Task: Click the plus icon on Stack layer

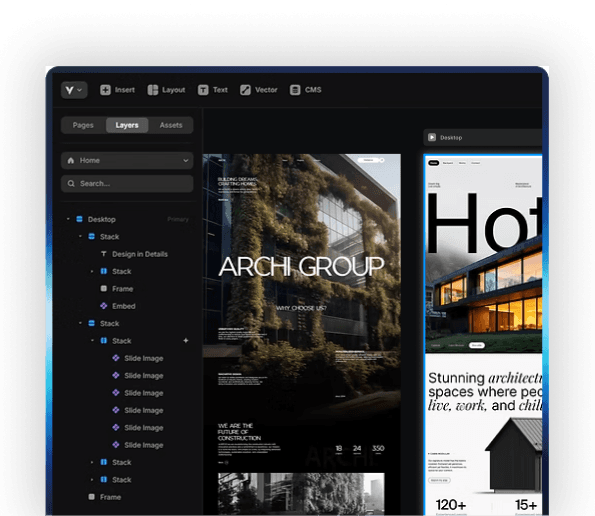Action: tap(186, 341)
